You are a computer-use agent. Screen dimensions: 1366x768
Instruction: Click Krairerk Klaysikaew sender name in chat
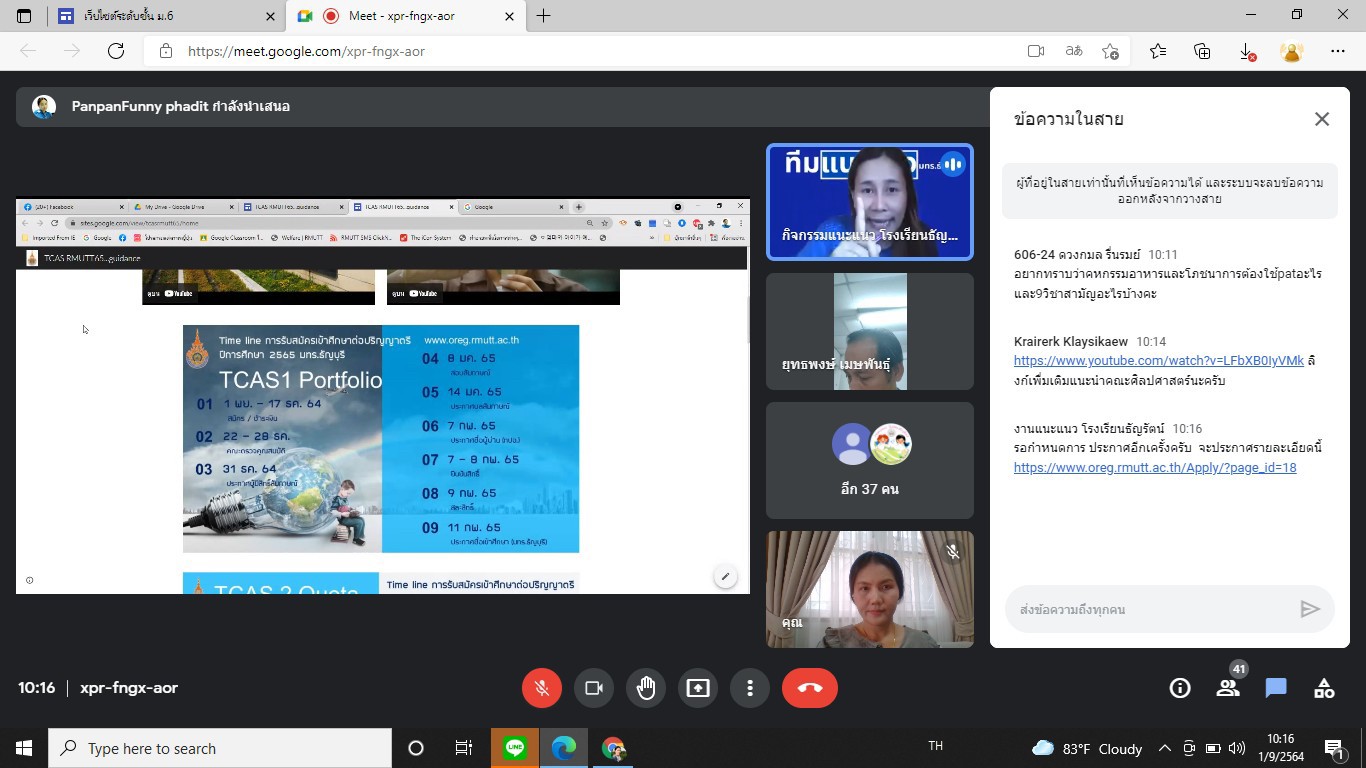click(1072, 341)
